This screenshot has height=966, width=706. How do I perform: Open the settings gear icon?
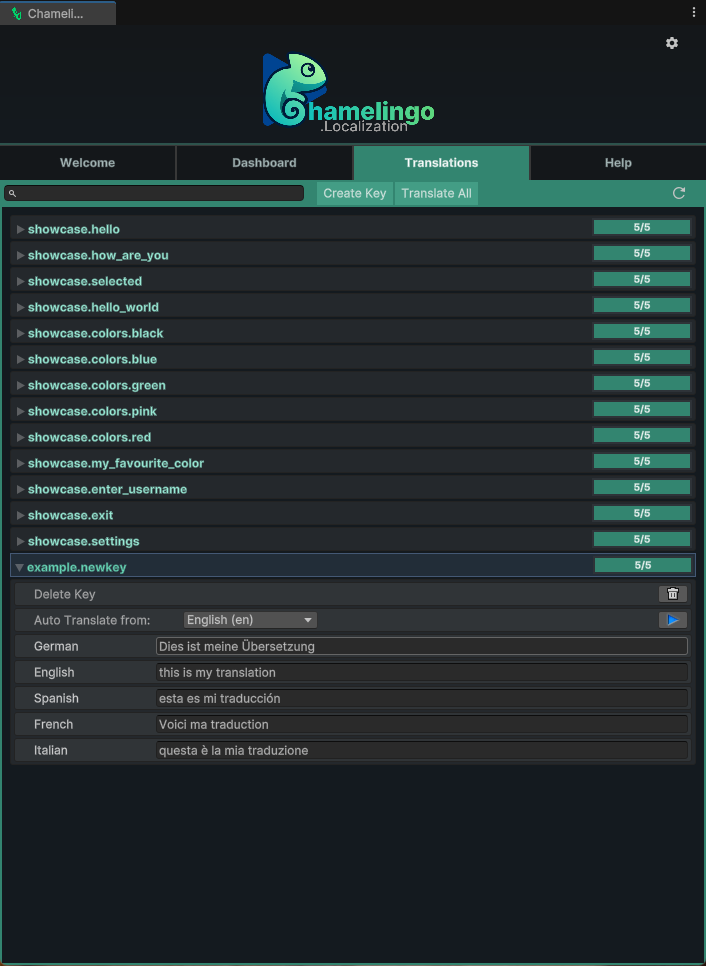coord(672,43)
